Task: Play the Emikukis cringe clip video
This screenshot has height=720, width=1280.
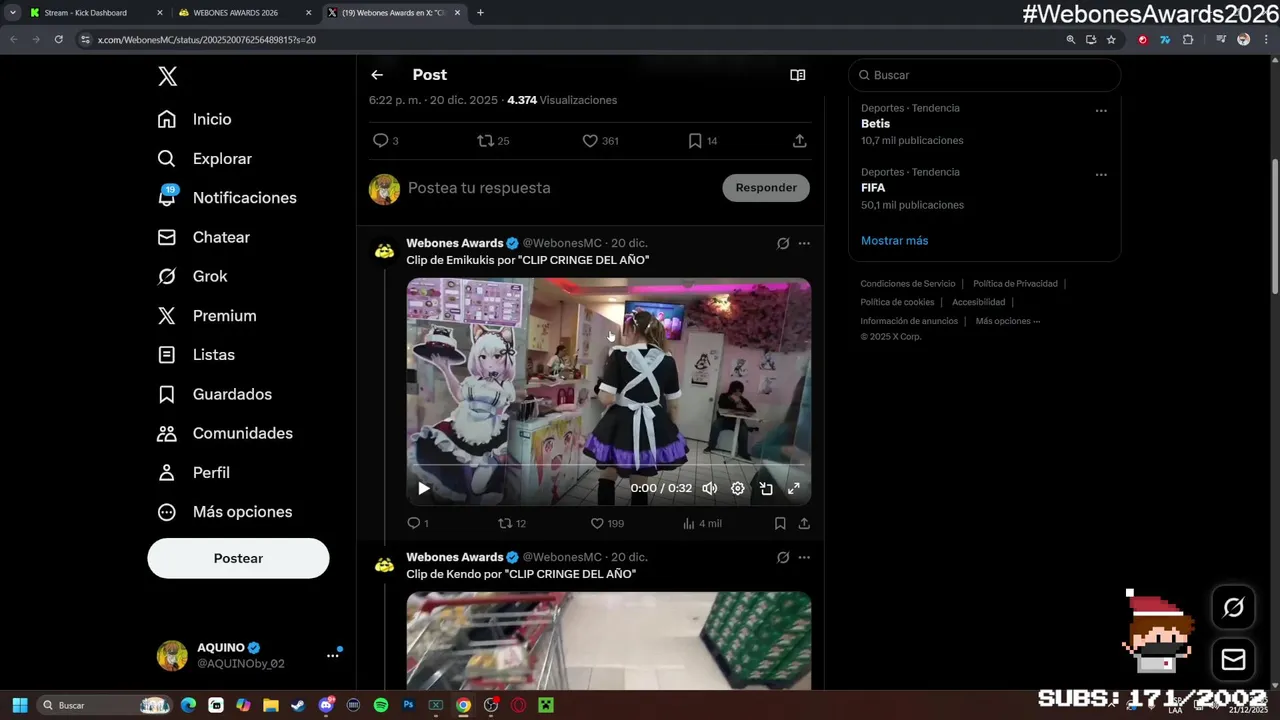Action: click(x=424, y=489)
